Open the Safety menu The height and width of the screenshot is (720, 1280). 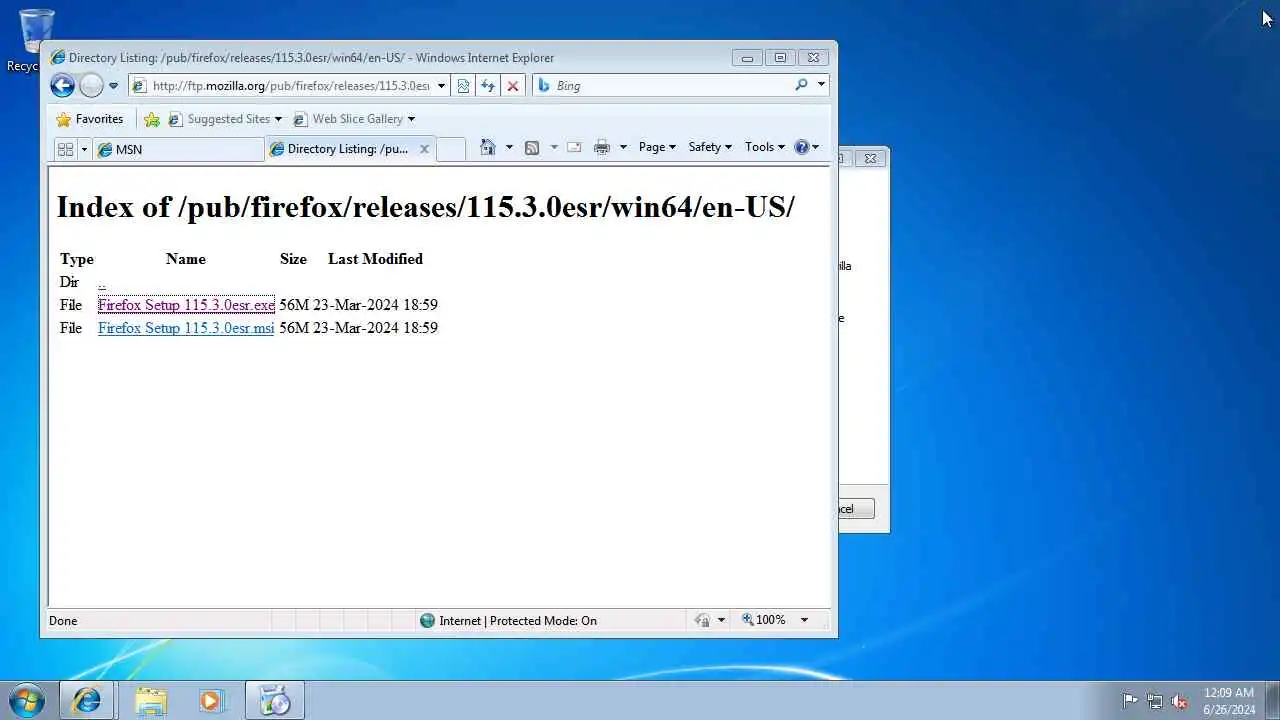710,147
